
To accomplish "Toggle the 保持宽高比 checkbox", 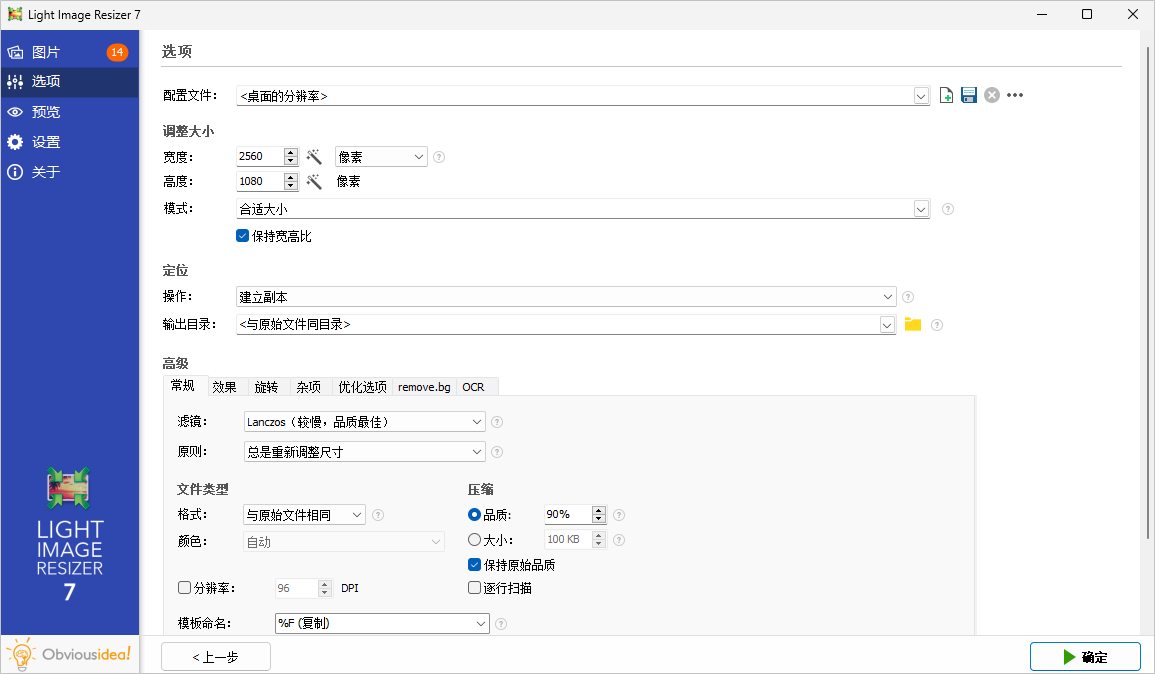I will point(242,237).
